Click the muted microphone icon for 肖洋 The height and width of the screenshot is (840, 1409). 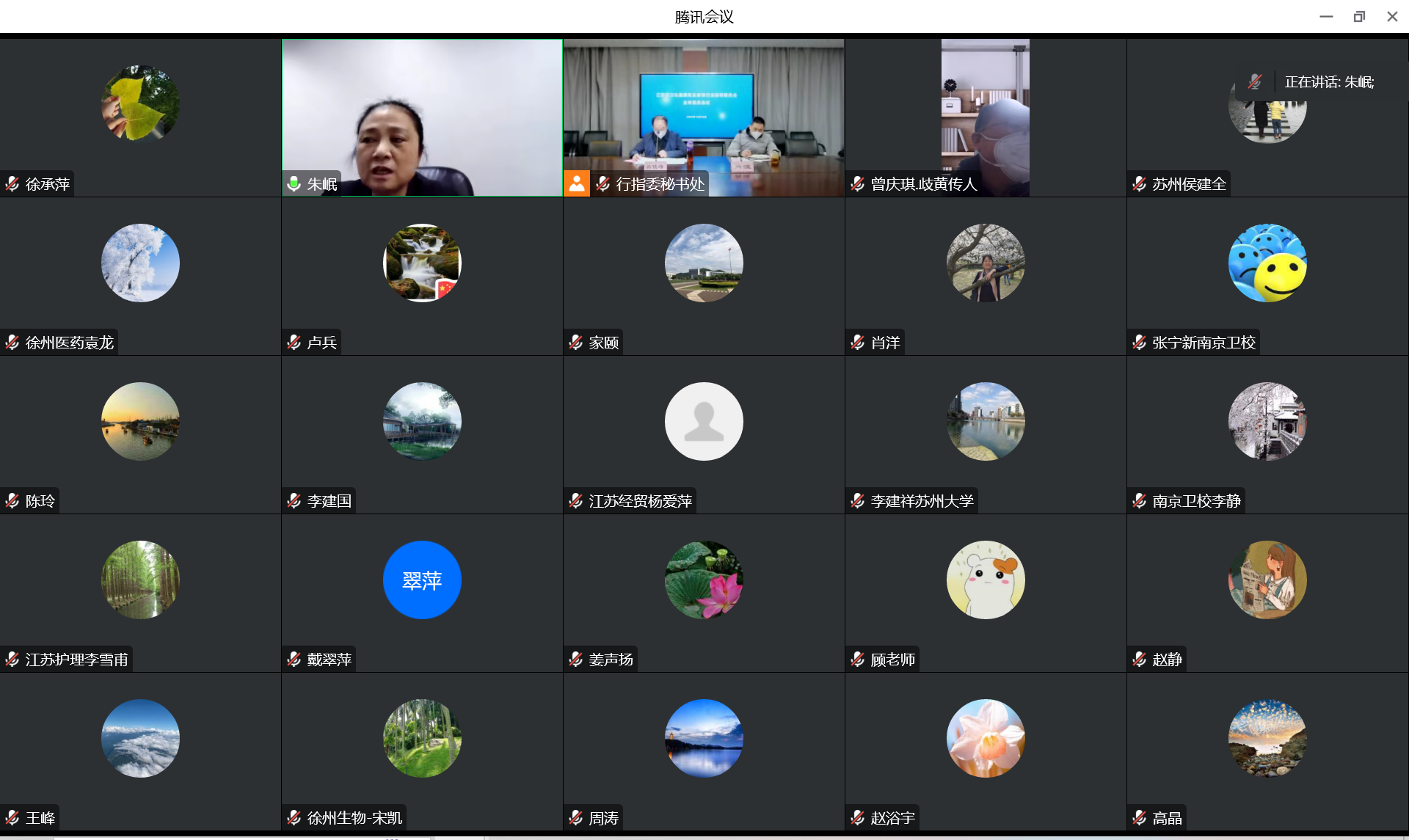coord(857,342)
